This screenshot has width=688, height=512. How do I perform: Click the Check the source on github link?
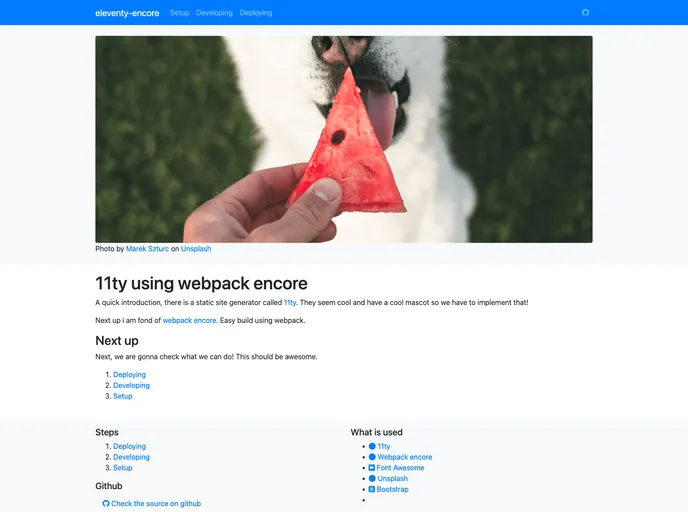(156, 504)
